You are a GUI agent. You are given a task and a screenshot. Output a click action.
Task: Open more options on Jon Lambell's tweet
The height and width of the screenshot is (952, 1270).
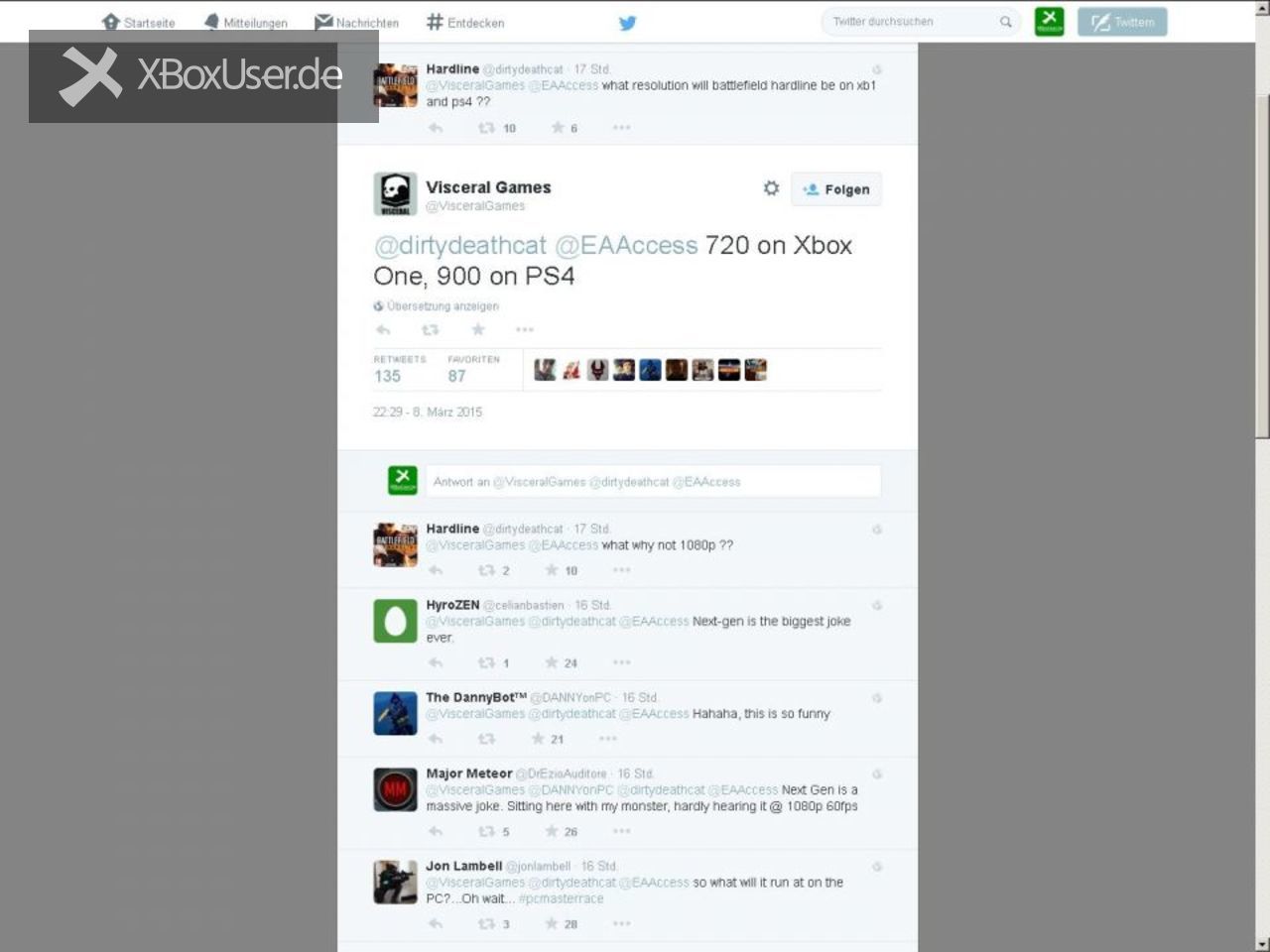622,923
